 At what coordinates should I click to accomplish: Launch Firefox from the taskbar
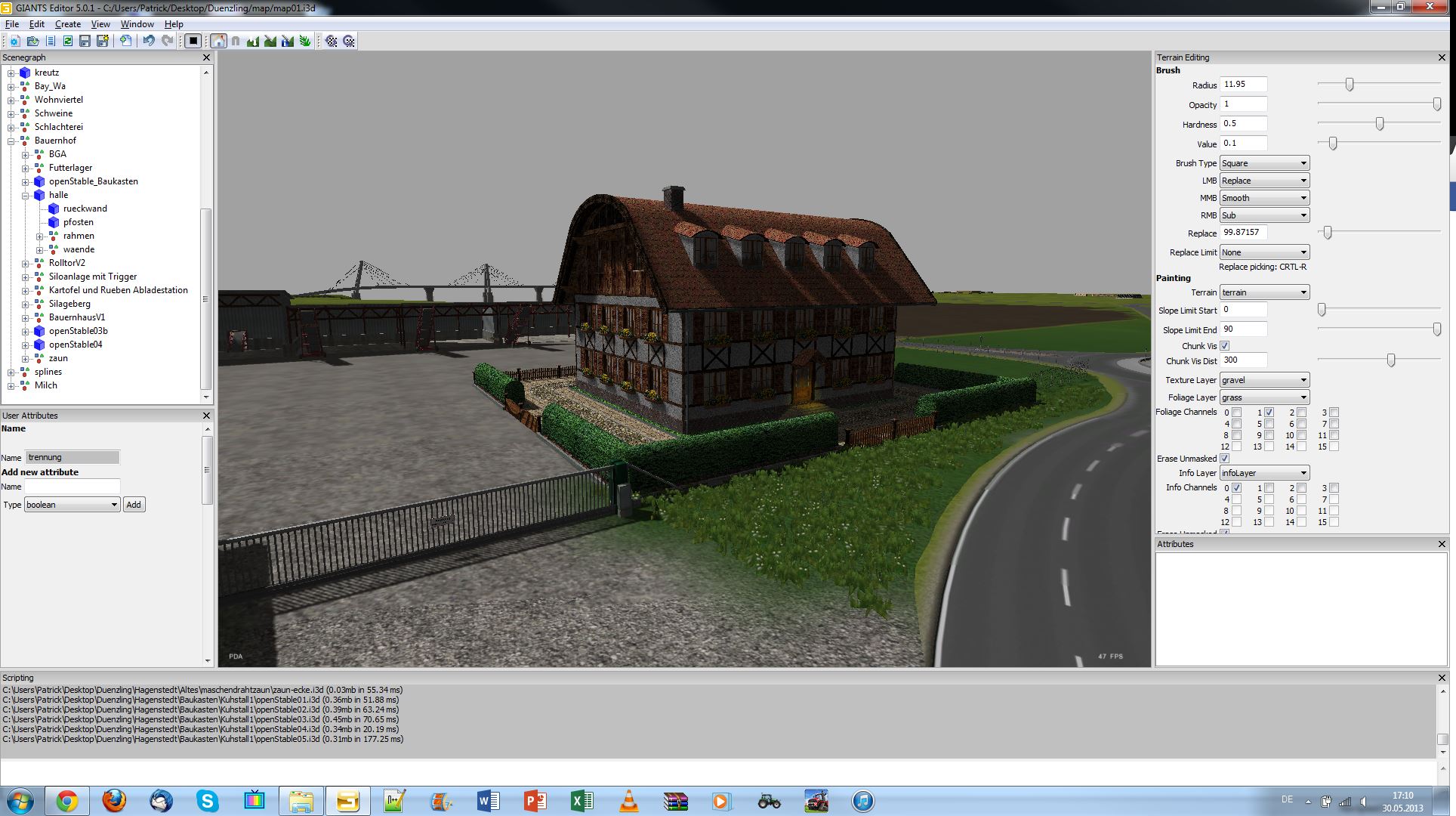[x=114, y=801]
